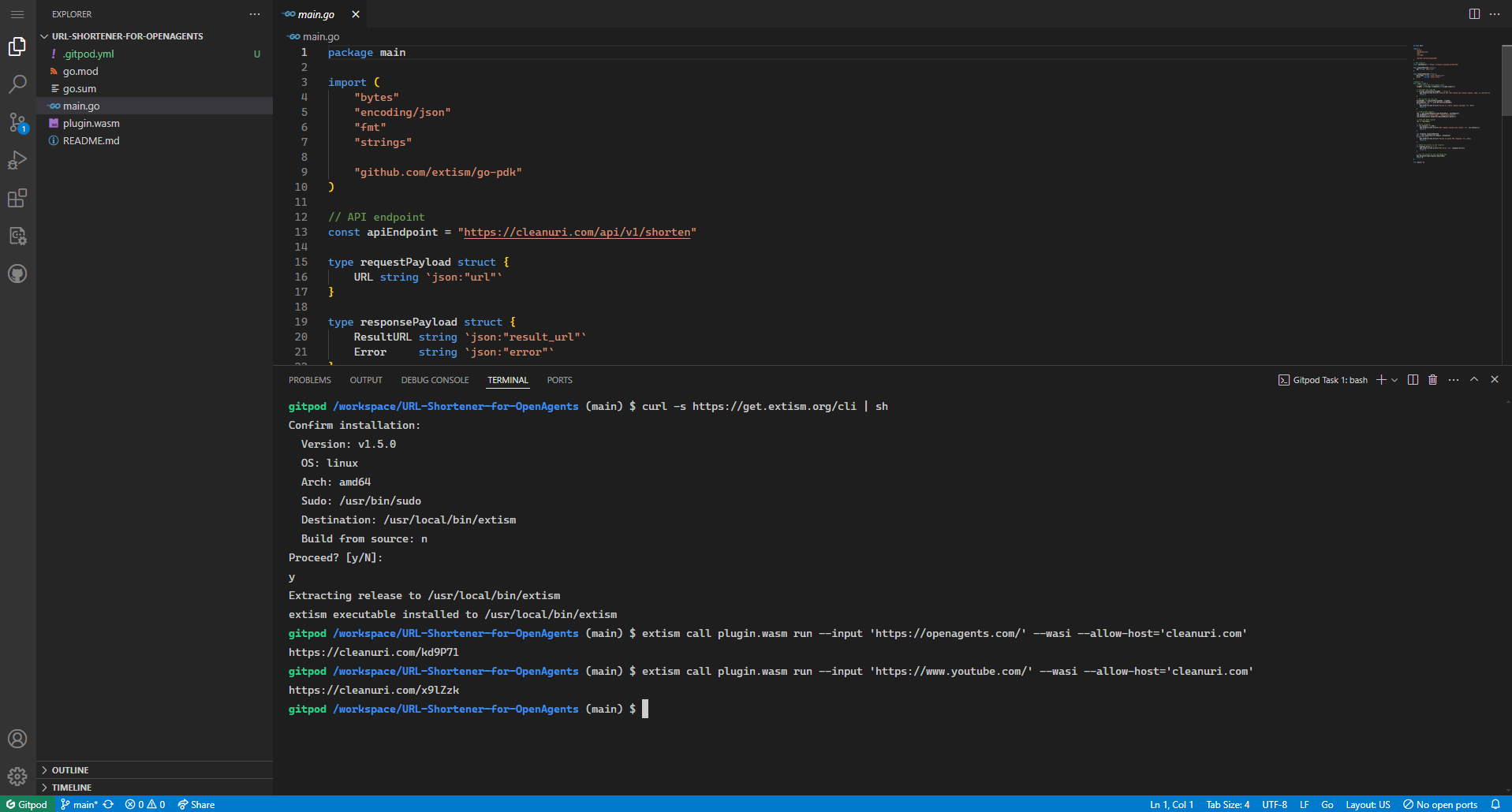
Task: Maximize the terminal panel size
Action: pos(1474,380)
